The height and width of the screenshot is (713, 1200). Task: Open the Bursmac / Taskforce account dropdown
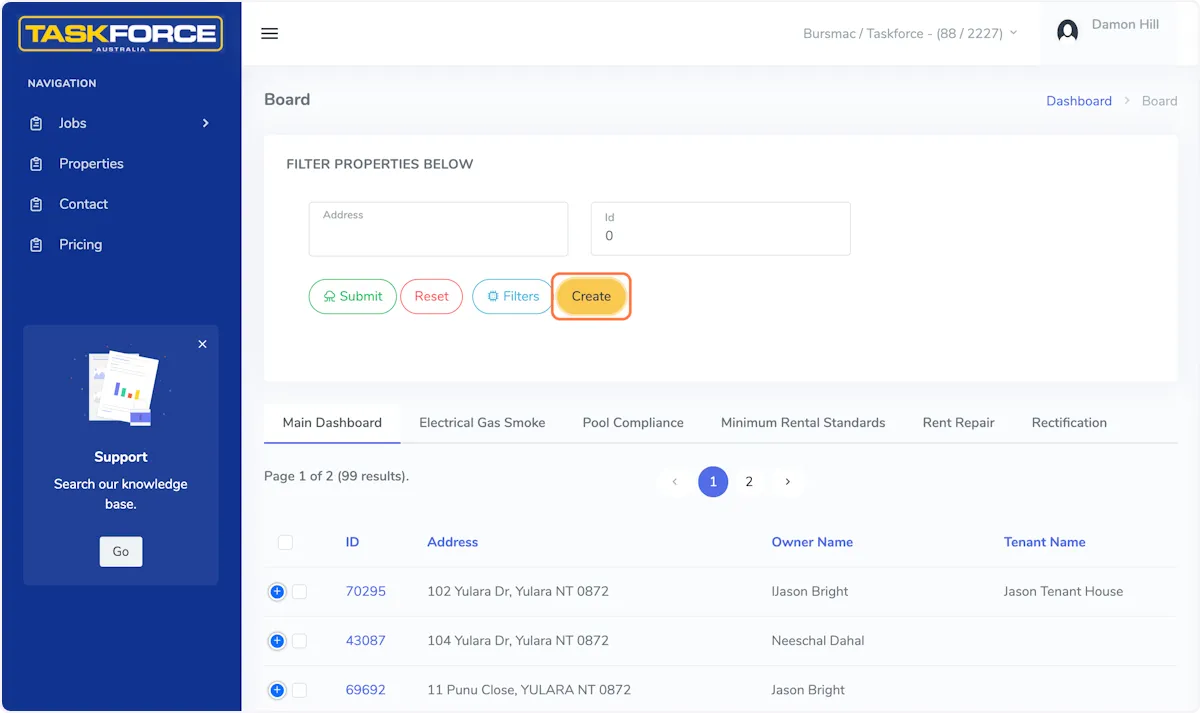tap(910, 33)
